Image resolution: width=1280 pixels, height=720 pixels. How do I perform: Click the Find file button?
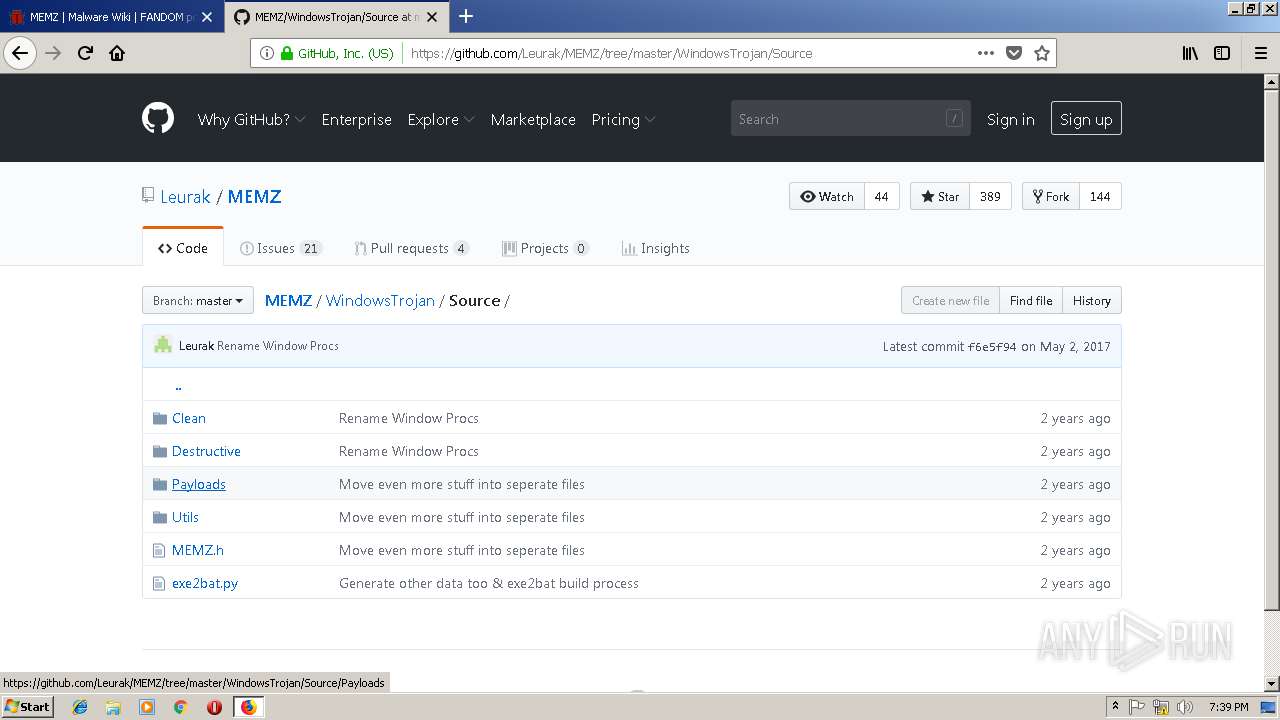[x=1031, y=300]
